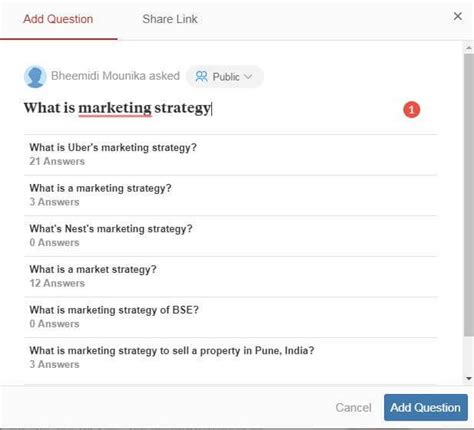This screenshot has width=474, height=430.
Task: Close the Add Question dialog
Action: [x=458, y=16]
